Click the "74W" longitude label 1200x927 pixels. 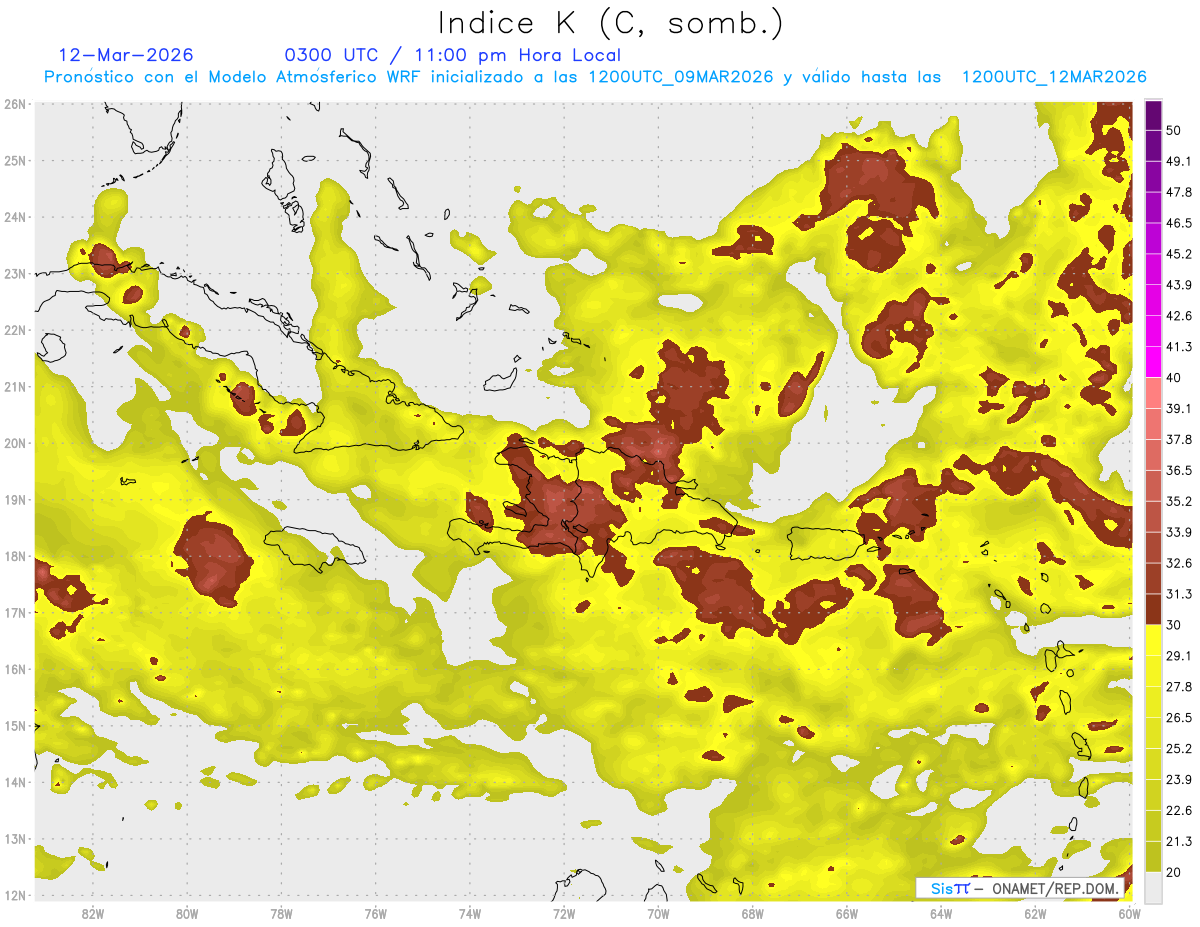tap(470, 913)
